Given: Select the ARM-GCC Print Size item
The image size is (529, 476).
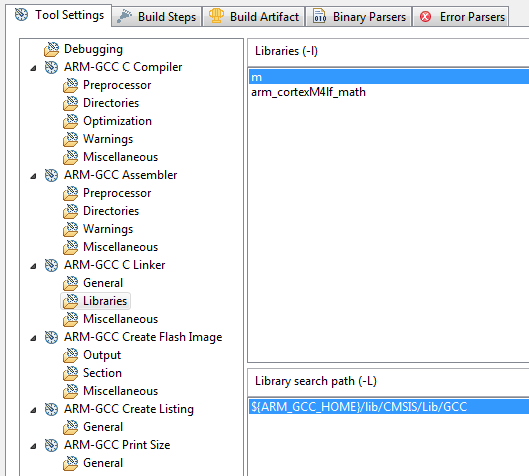Looking at the screenshot, I should (117, 445).
